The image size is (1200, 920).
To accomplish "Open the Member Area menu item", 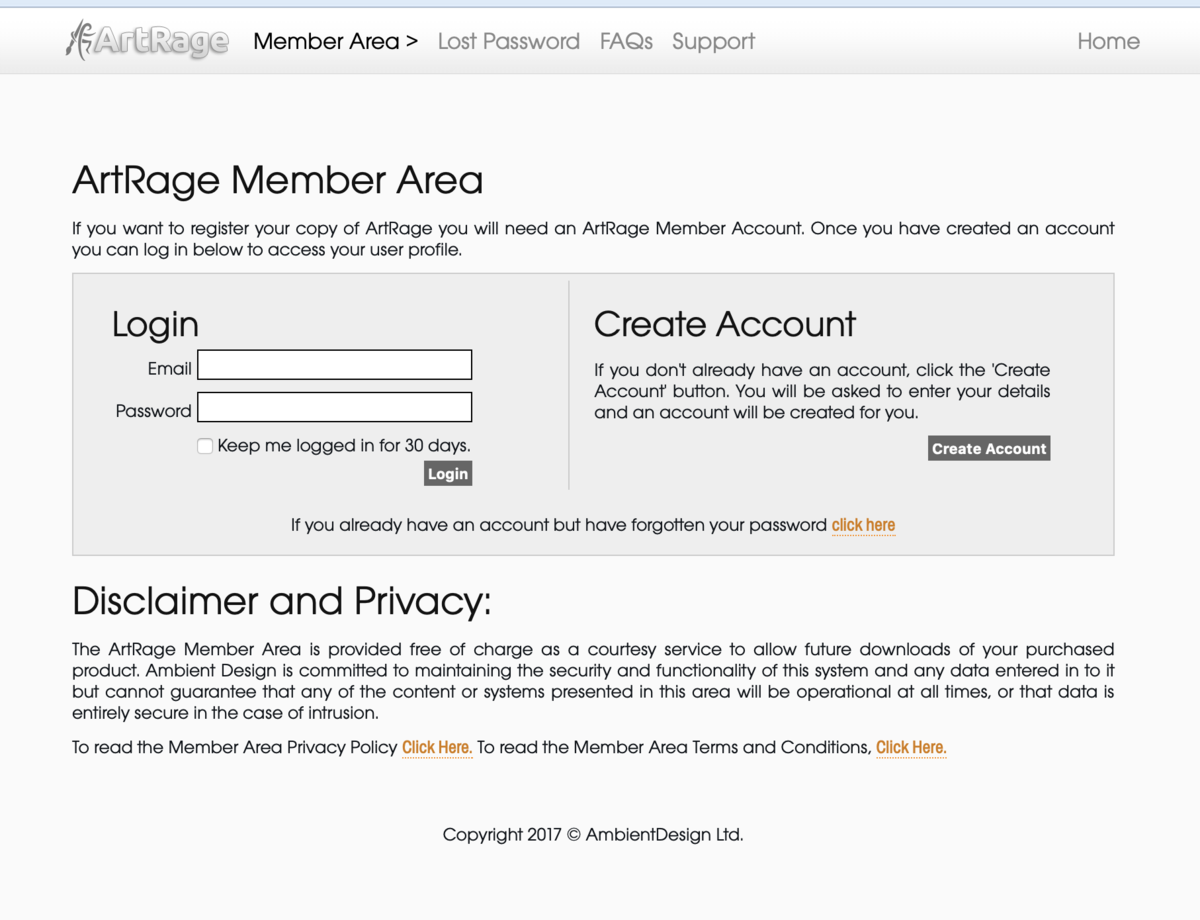I will (x=336, y=41).
